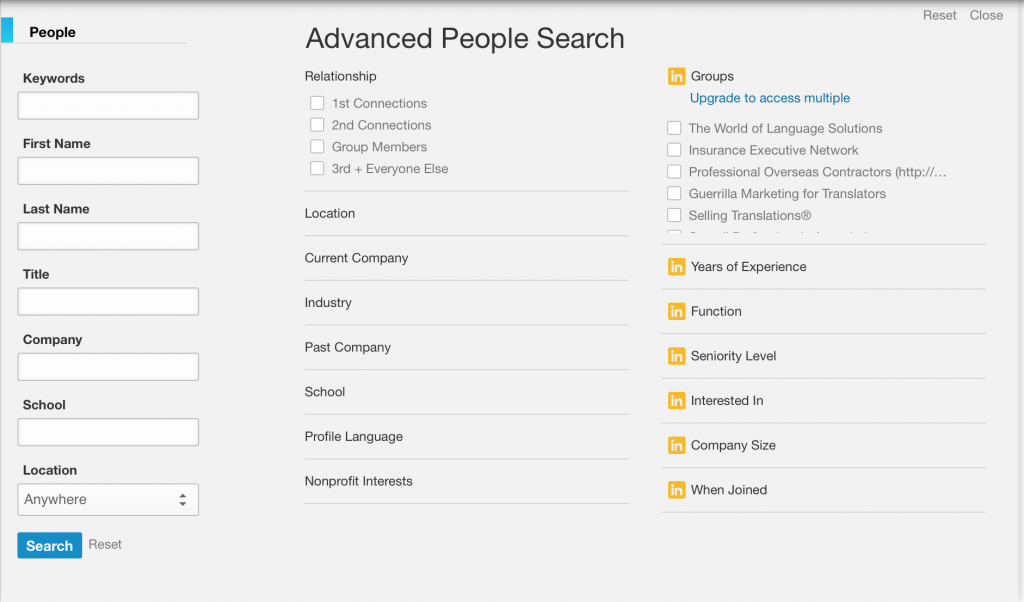The image size is (1024, 602).
Task: Click the premium icon beside Seniority Level
Action: point(676,356)
